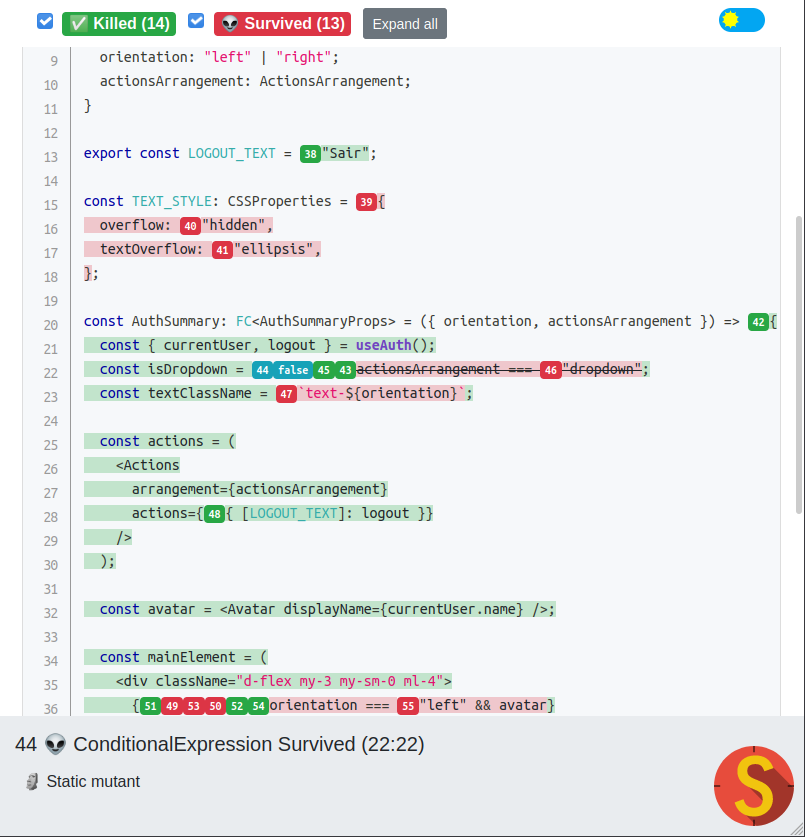Viewport: 805px width, 837px height.
Task: Select the active mutant badge 44
Action: tap(262, 370)
